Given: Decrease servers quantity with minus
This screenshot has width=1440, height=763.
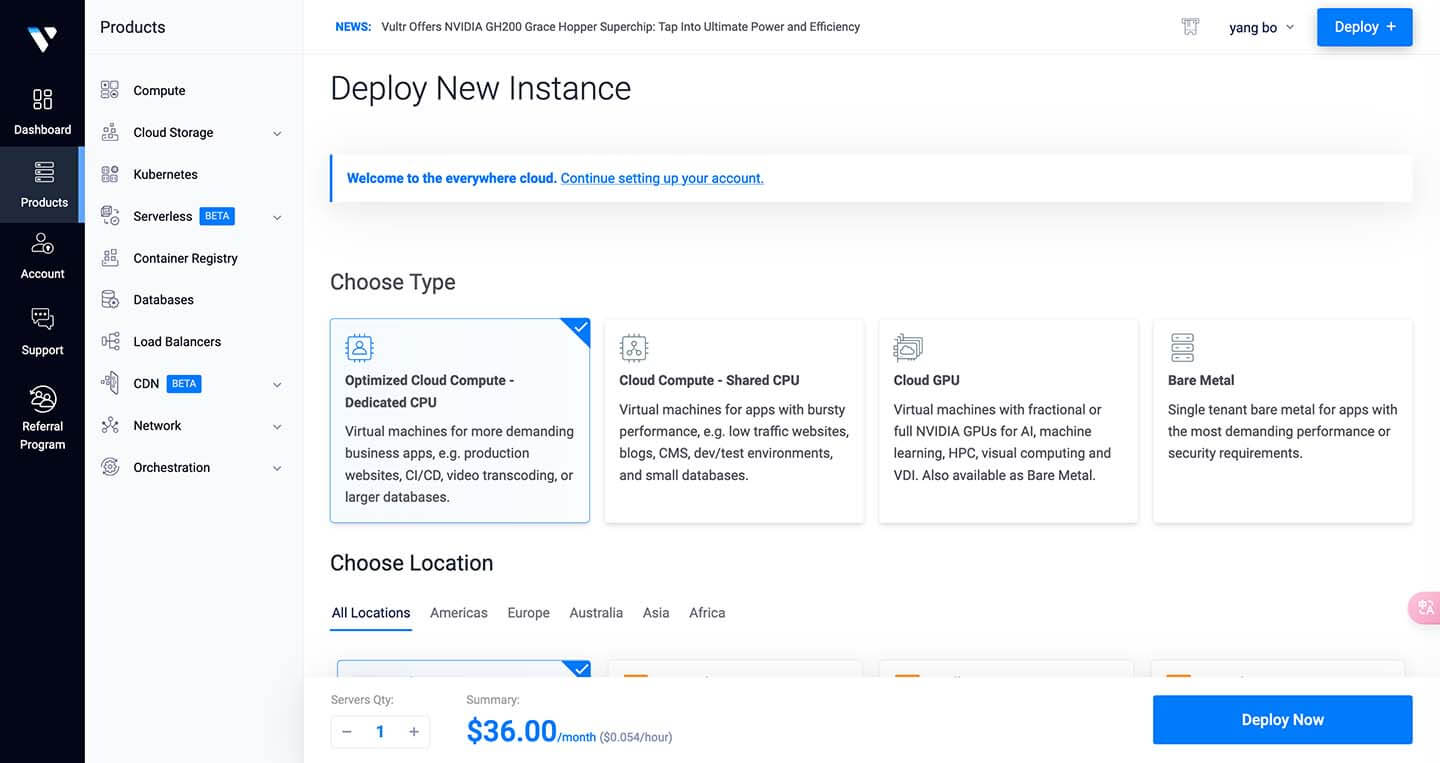Looking at the screenshot, I should point(347,732).
